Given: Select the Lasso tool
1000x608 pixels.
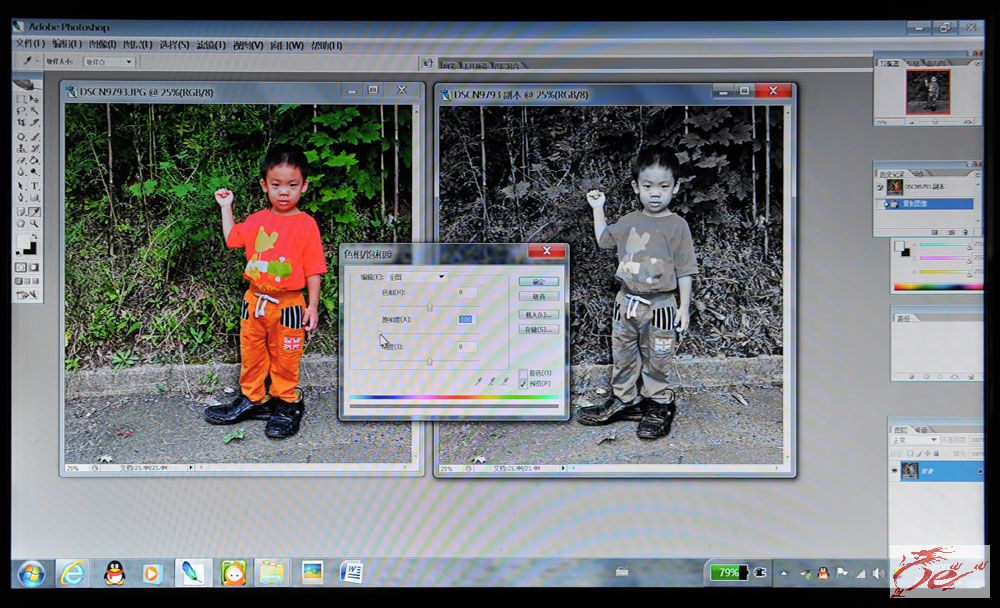Looking at the screenshot, I should (21, 110).
